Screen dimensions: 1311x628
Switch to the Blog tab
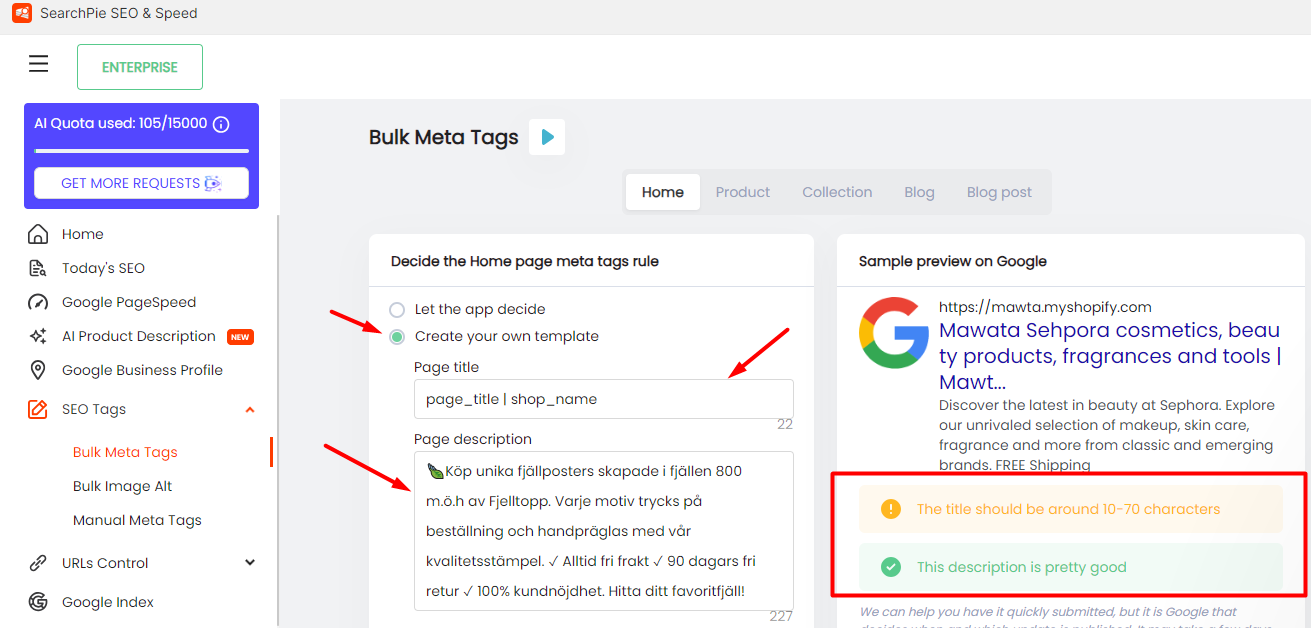coord(919,192)
